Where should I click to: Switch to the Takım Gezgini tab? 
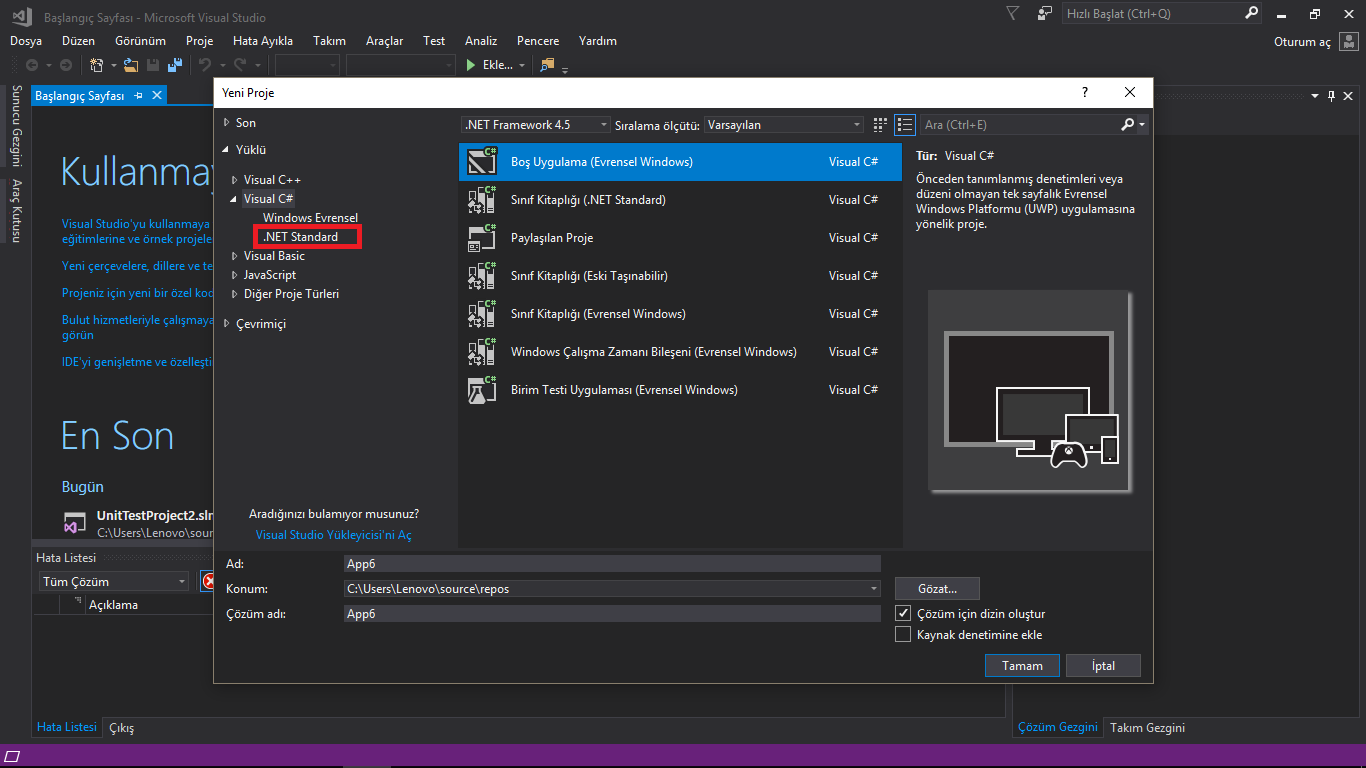point(1147,727)
